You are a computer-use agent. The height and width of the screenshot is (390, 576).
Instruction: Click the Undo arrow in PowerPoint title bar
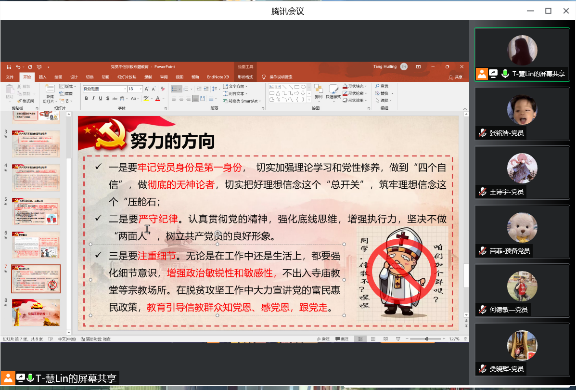pos(18,67)
